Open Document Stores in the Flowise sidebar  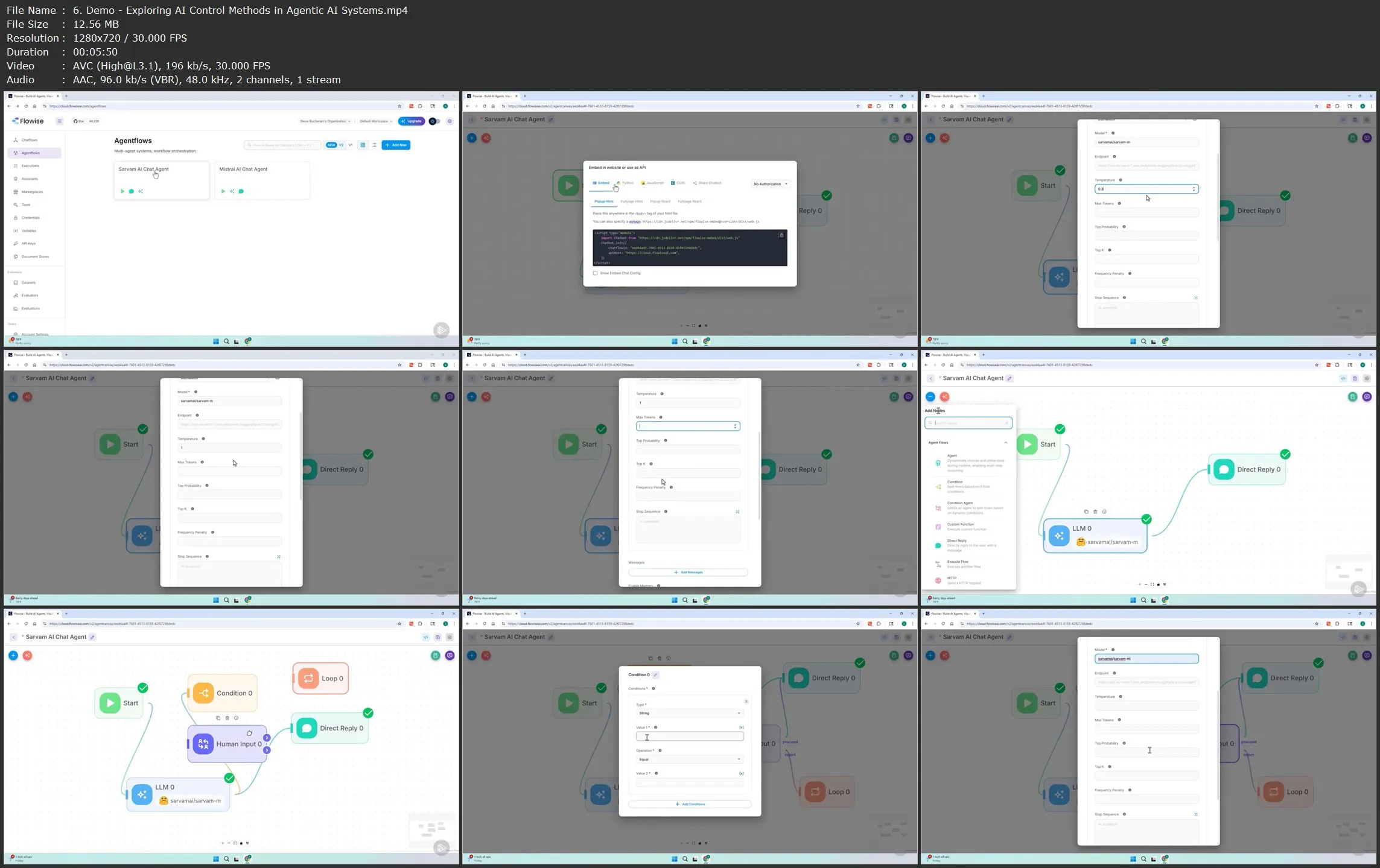[35, 257]
